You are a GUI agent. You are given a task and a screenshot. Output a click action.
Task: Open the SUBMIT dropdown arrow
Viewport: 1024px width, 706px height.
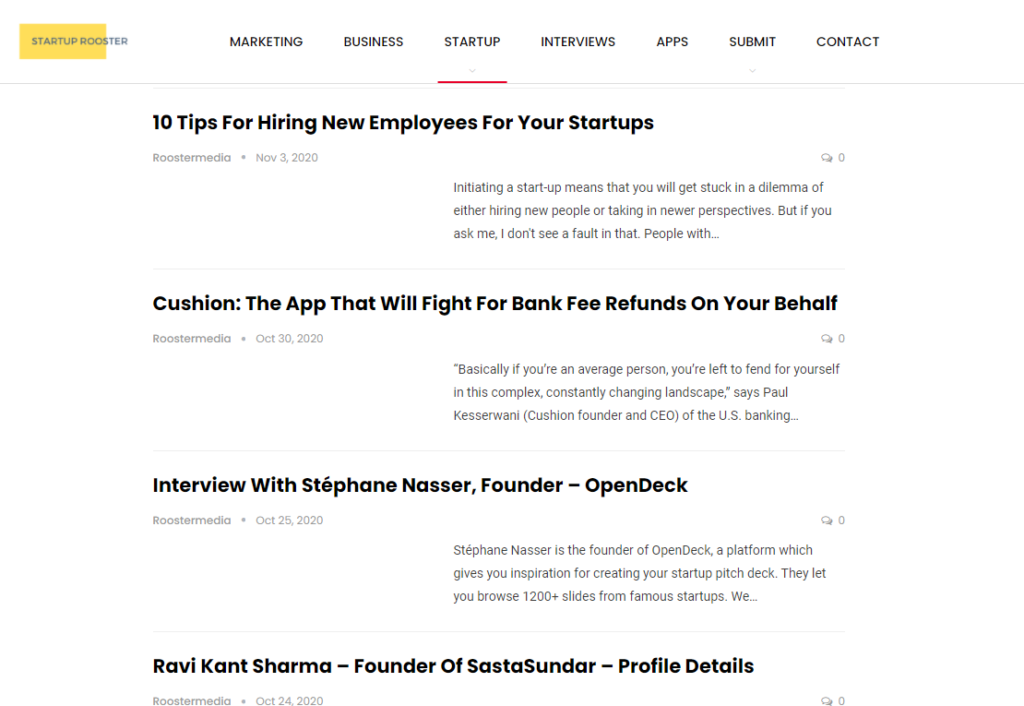click(752, 70)
